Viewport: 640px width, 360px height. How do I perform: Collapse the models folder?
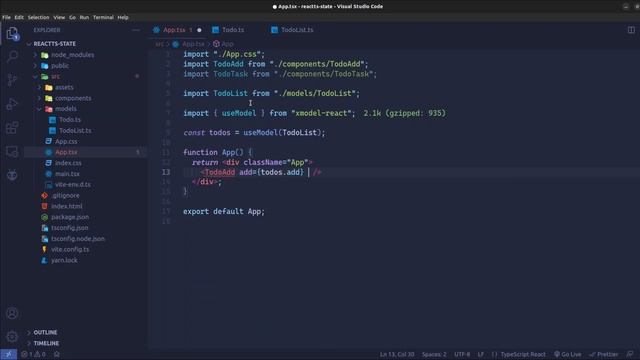tap(66, 109)
